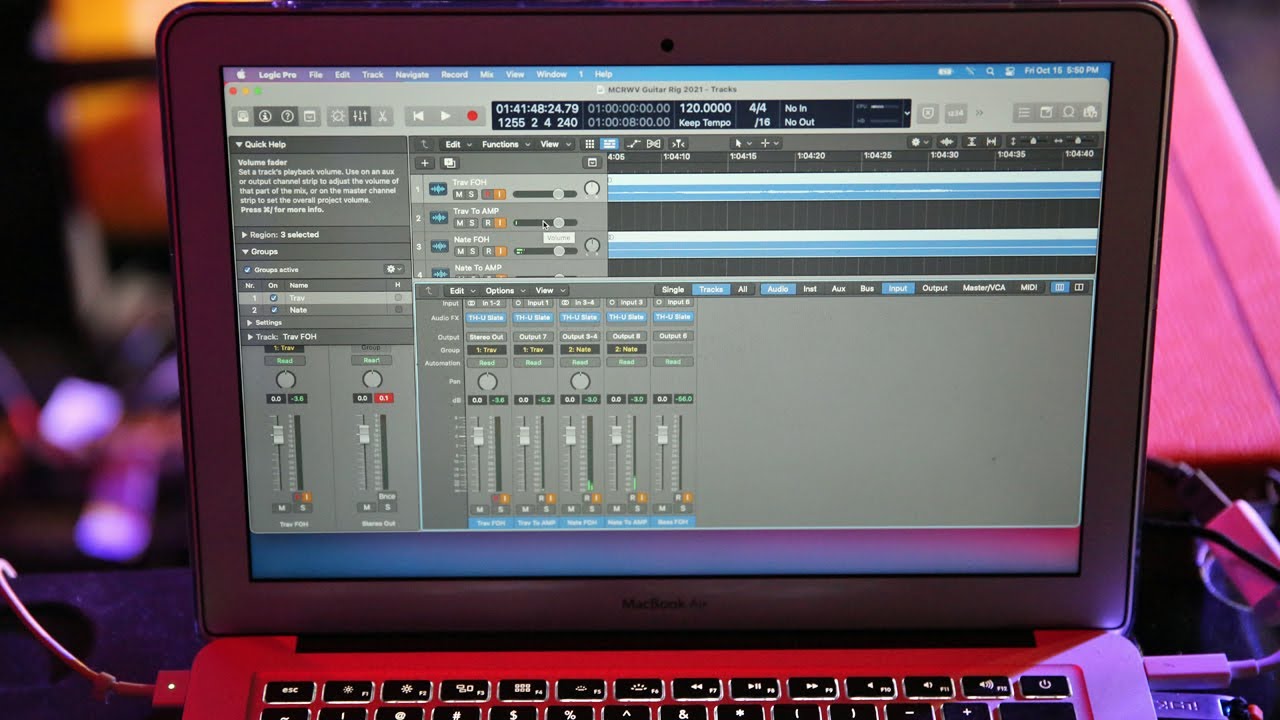Click the Output filter button in the Mixer
The height and width of the screenshot is (720, 1280).
pyautogui.click(x=935, y=289)
